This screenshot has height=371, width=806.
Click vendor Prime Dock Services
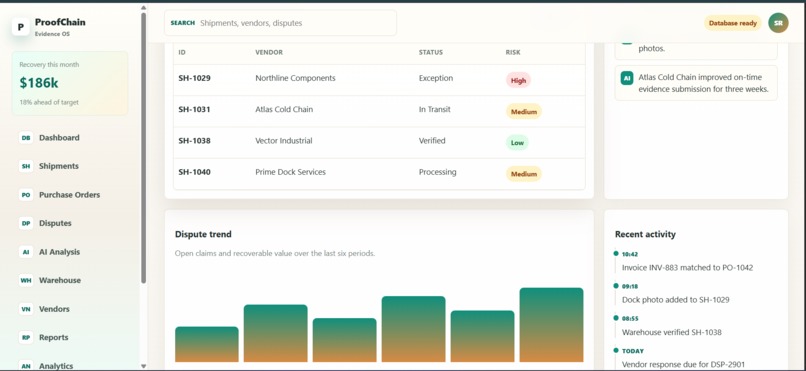[x=290, y=172]
